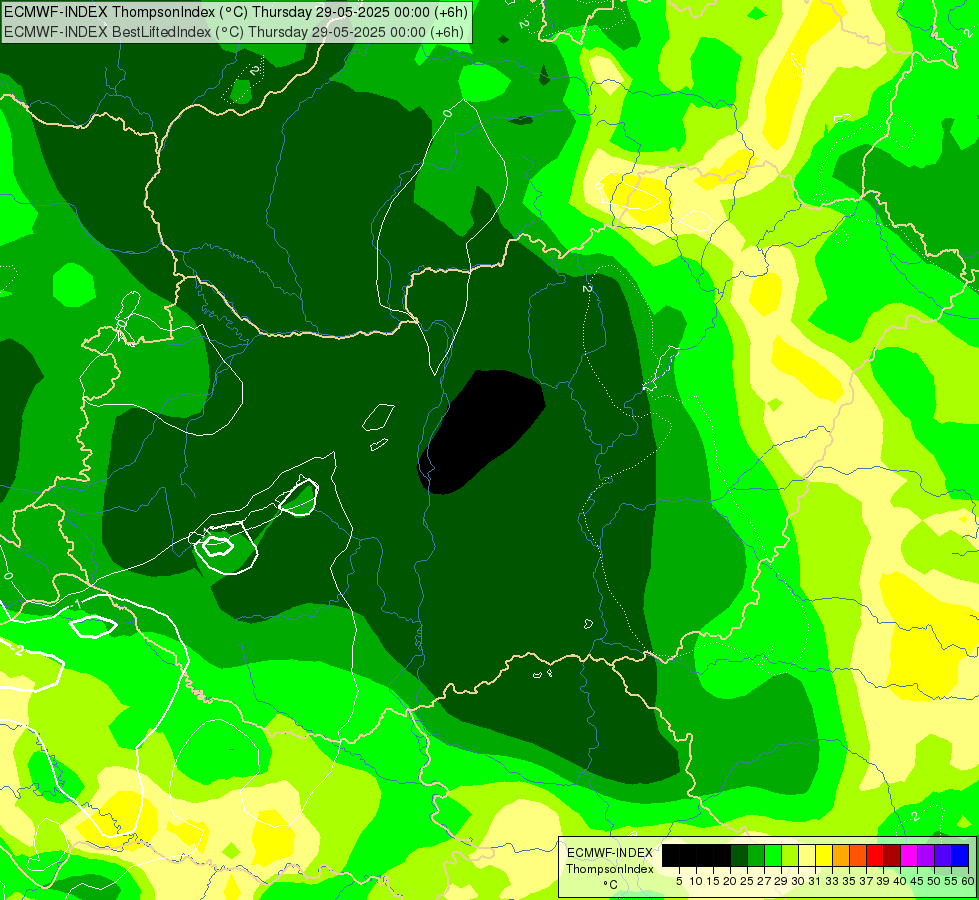The image size is (979, 900).
Task: Click legend tick value 31
Action: click(815, 881)
